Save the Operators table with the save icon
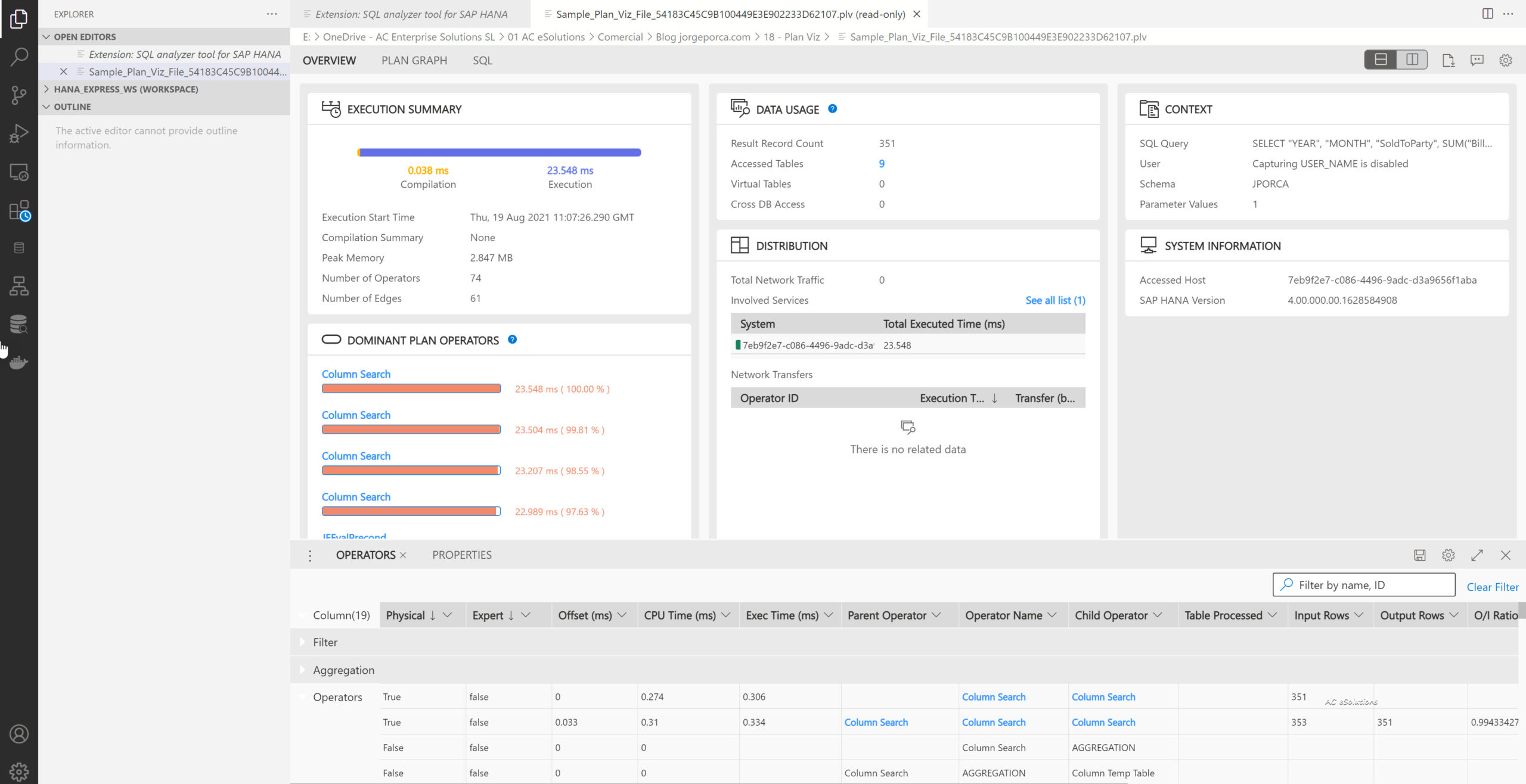Screen dimensions: 1526x784 click(1420, 555)
